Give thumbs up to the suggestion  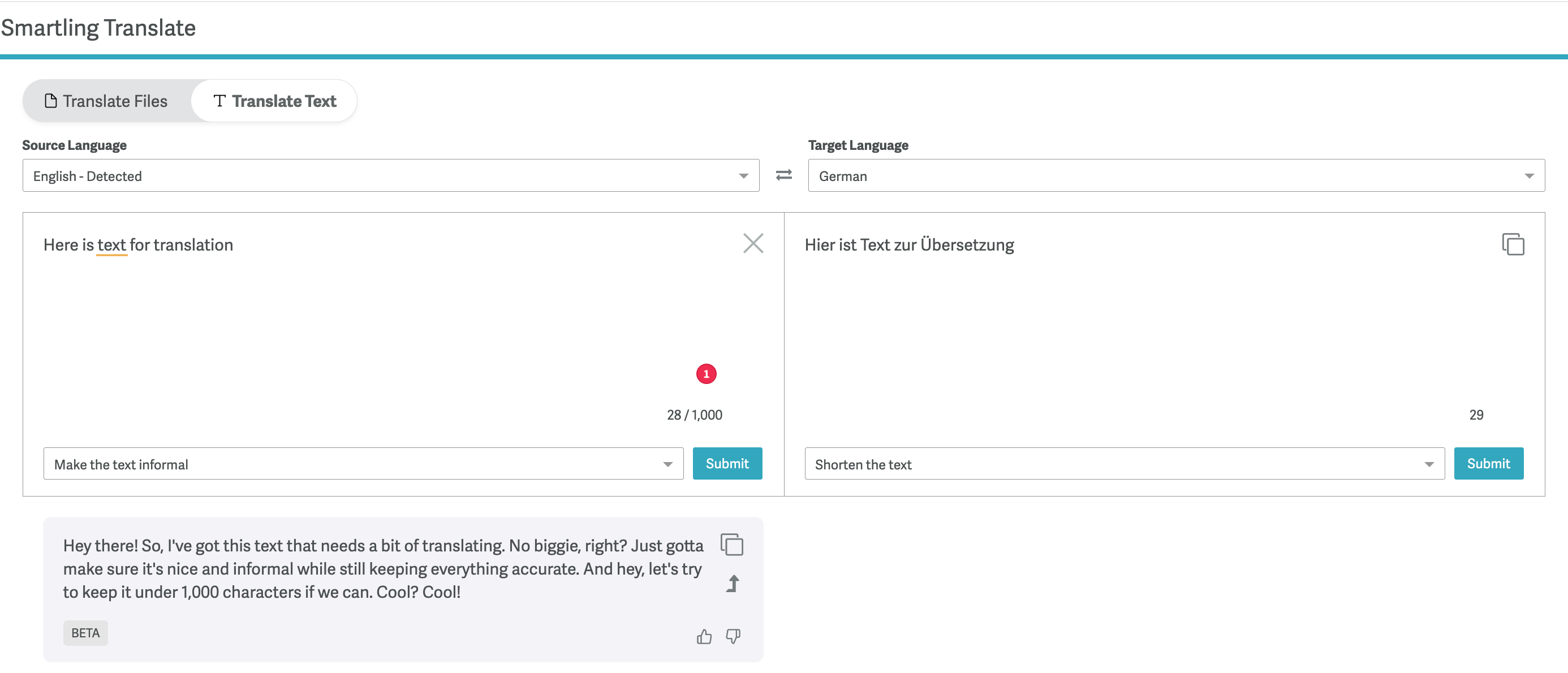point(704,636)
